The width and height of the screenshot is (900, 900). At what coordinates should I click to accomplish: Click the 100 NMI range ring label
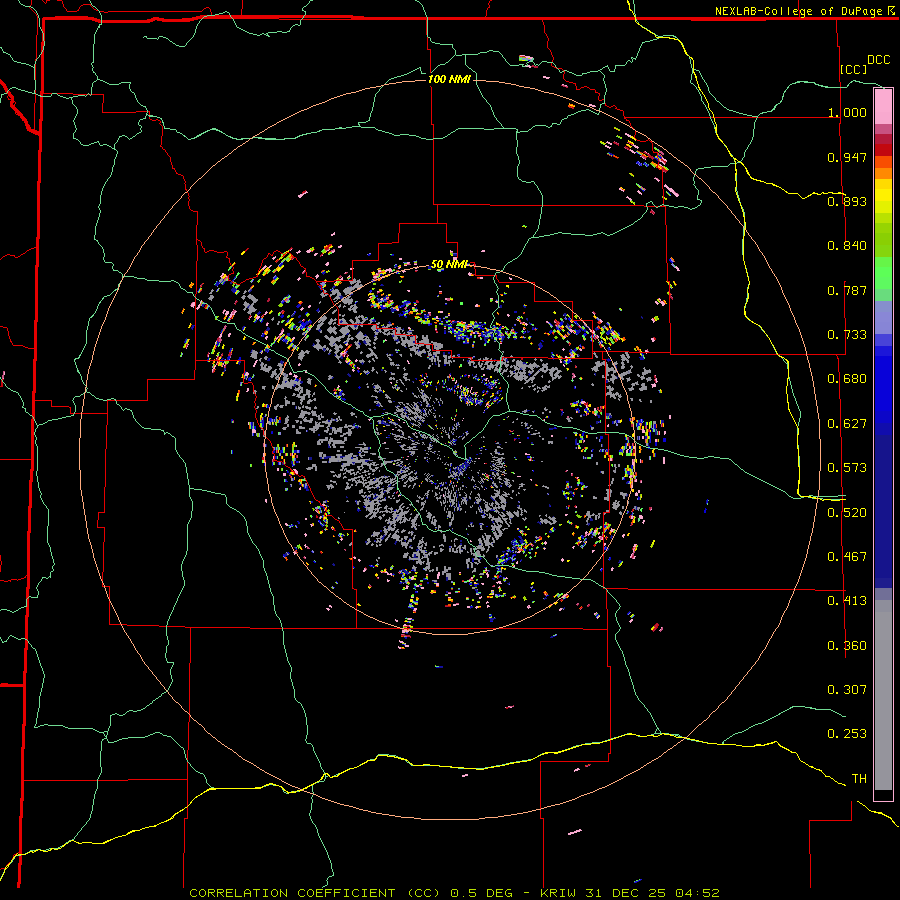449,79
